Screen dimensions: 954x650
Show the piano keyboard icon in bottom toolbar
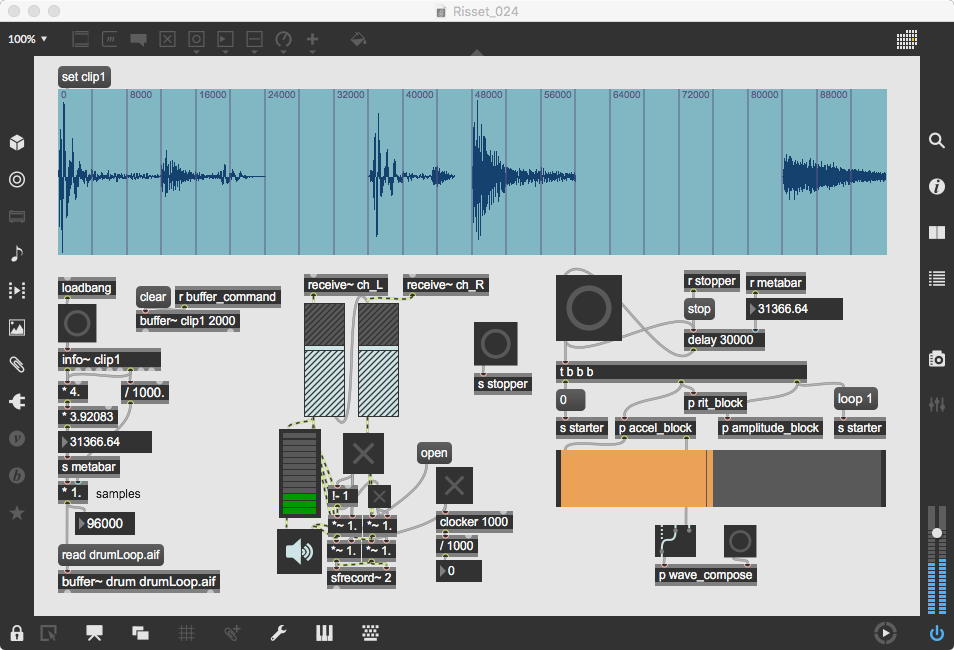(x=325, y=632)
